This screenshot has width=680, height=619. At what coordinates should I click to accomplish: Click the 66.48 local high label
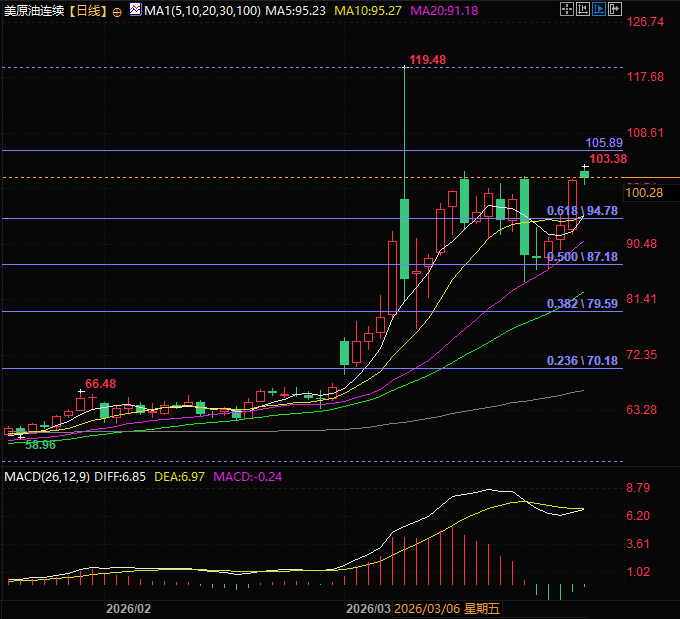click(100, 384)
